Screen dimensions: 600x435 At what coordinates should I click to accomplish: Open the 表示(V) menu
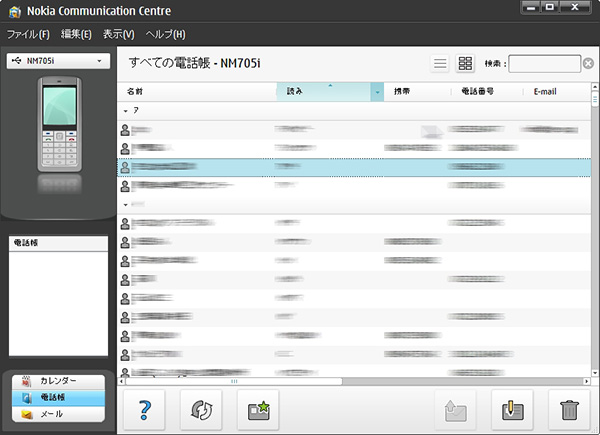point(119,34)
